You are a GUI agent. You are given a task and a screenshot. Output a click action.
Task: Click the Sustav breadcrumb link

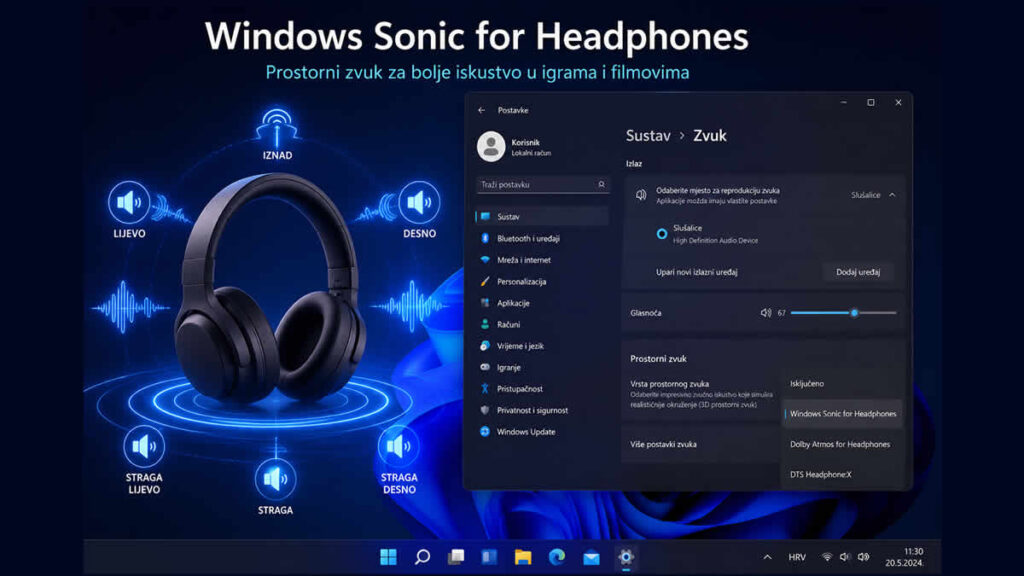(x=648, y=136)
